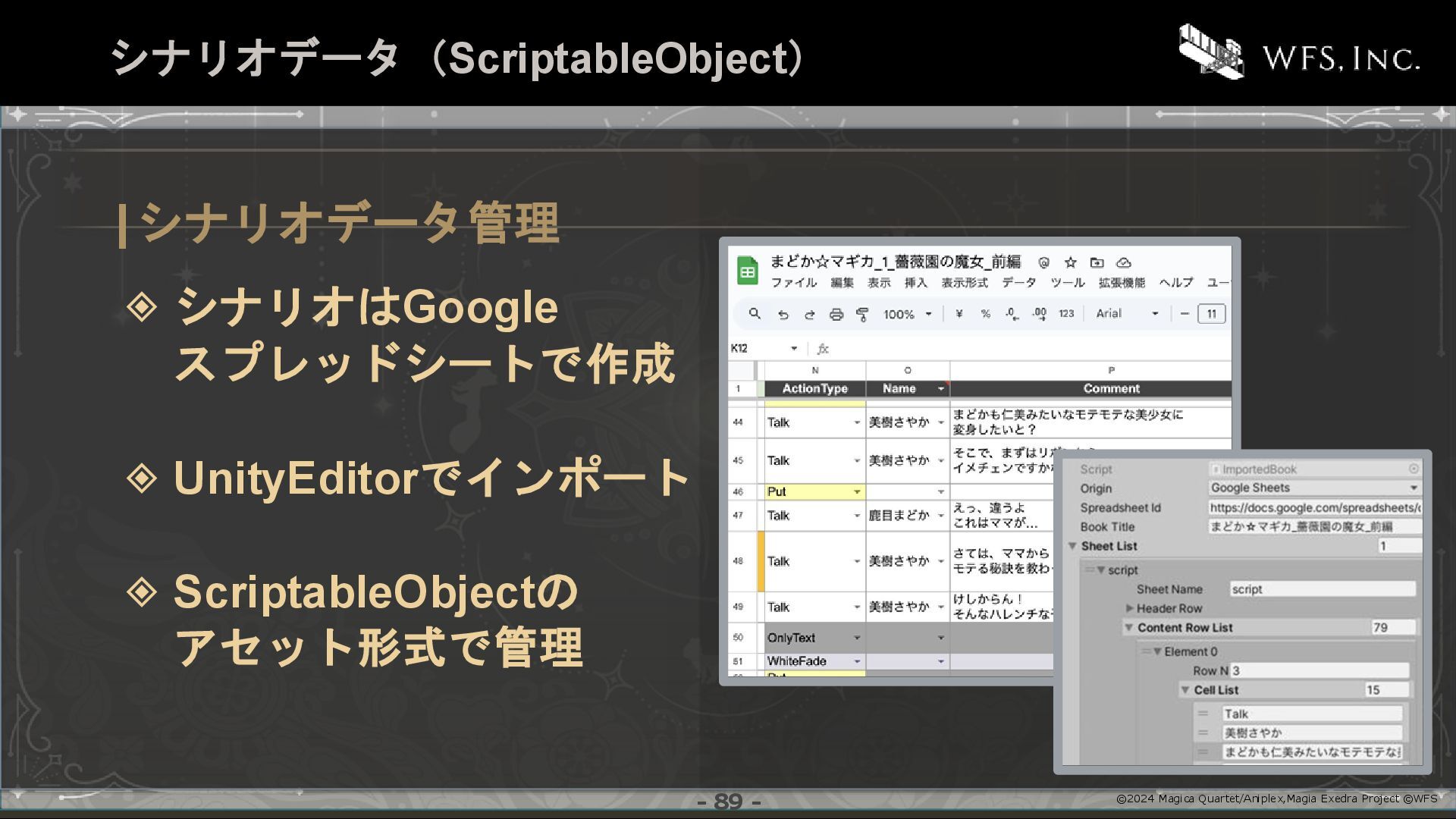Open the 編集 menu
Screen dimensions: 1456x819
pos(842,283)
